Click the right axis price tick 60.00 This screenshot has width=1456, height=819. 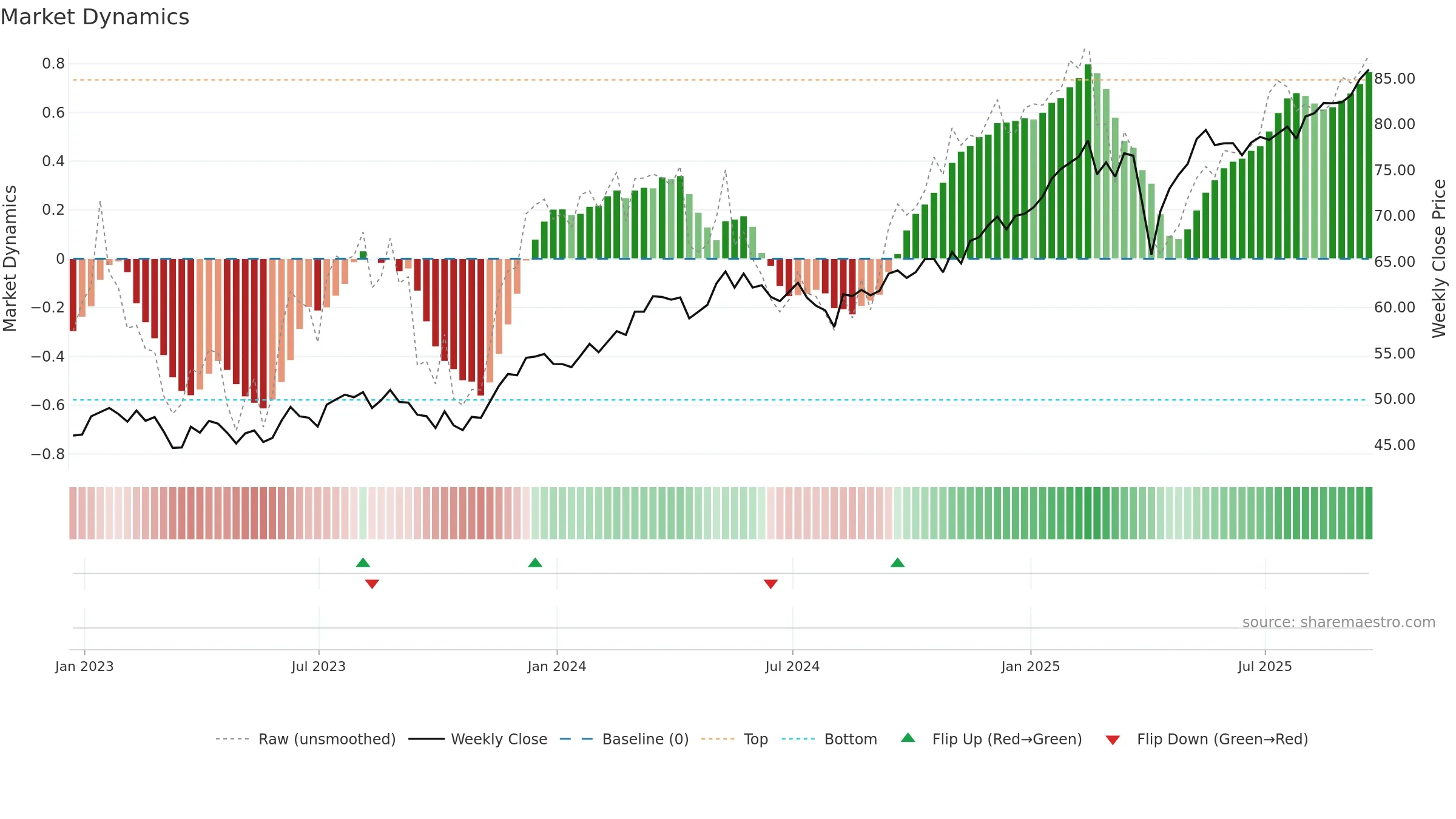click(1395, 308)
